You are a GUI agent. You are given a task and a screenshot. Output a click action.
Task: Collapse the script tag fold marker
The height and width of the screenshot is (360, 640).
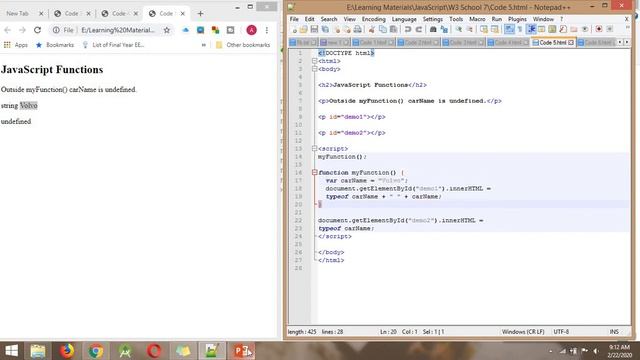(x=314, y=149)
